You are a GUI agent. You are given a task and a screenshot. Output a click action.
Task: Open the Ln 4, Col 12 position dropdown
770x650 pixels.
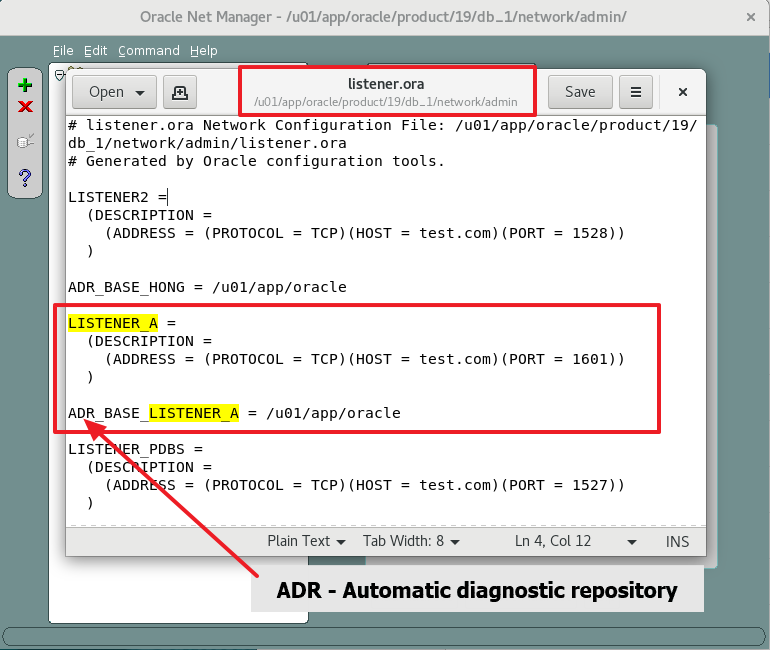576,541
